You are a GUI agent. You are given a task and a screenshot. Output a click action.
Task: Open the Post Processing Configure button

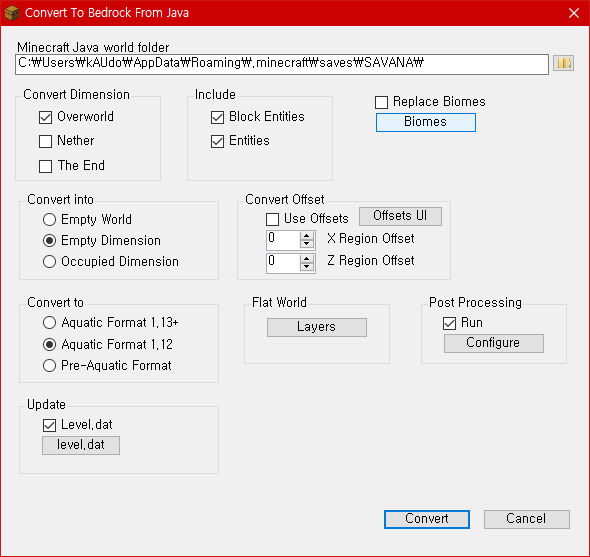494,343
